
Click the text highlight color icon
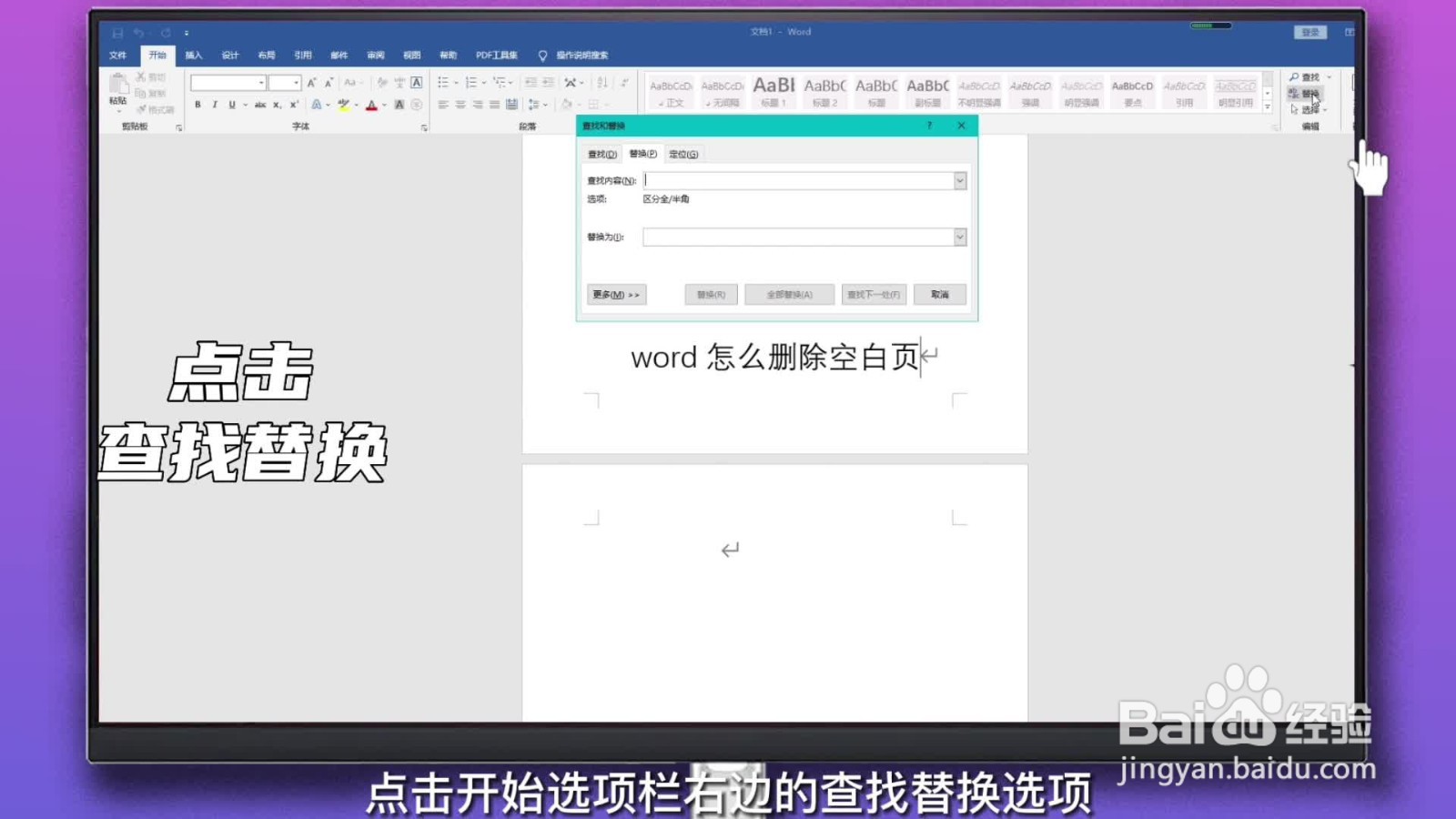coord(344,105)
